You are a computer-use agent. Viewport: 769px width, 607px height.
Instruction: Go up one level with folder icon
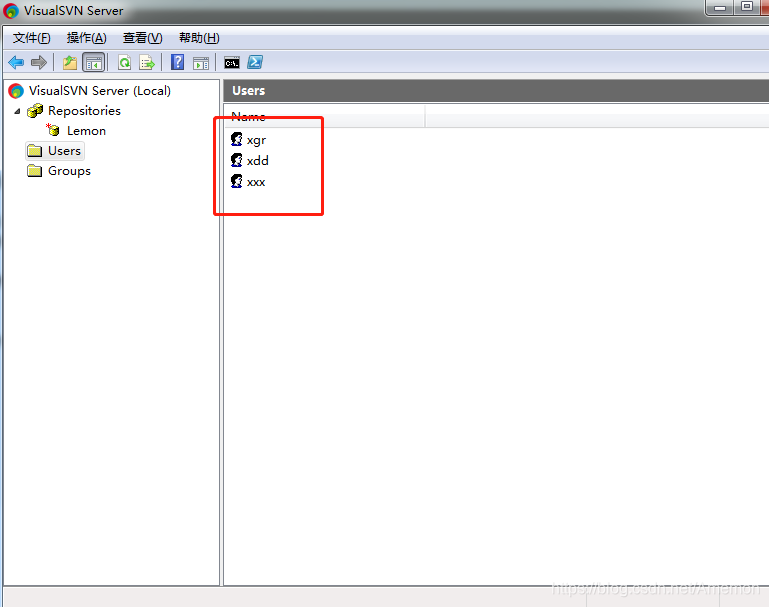(70, 62)
